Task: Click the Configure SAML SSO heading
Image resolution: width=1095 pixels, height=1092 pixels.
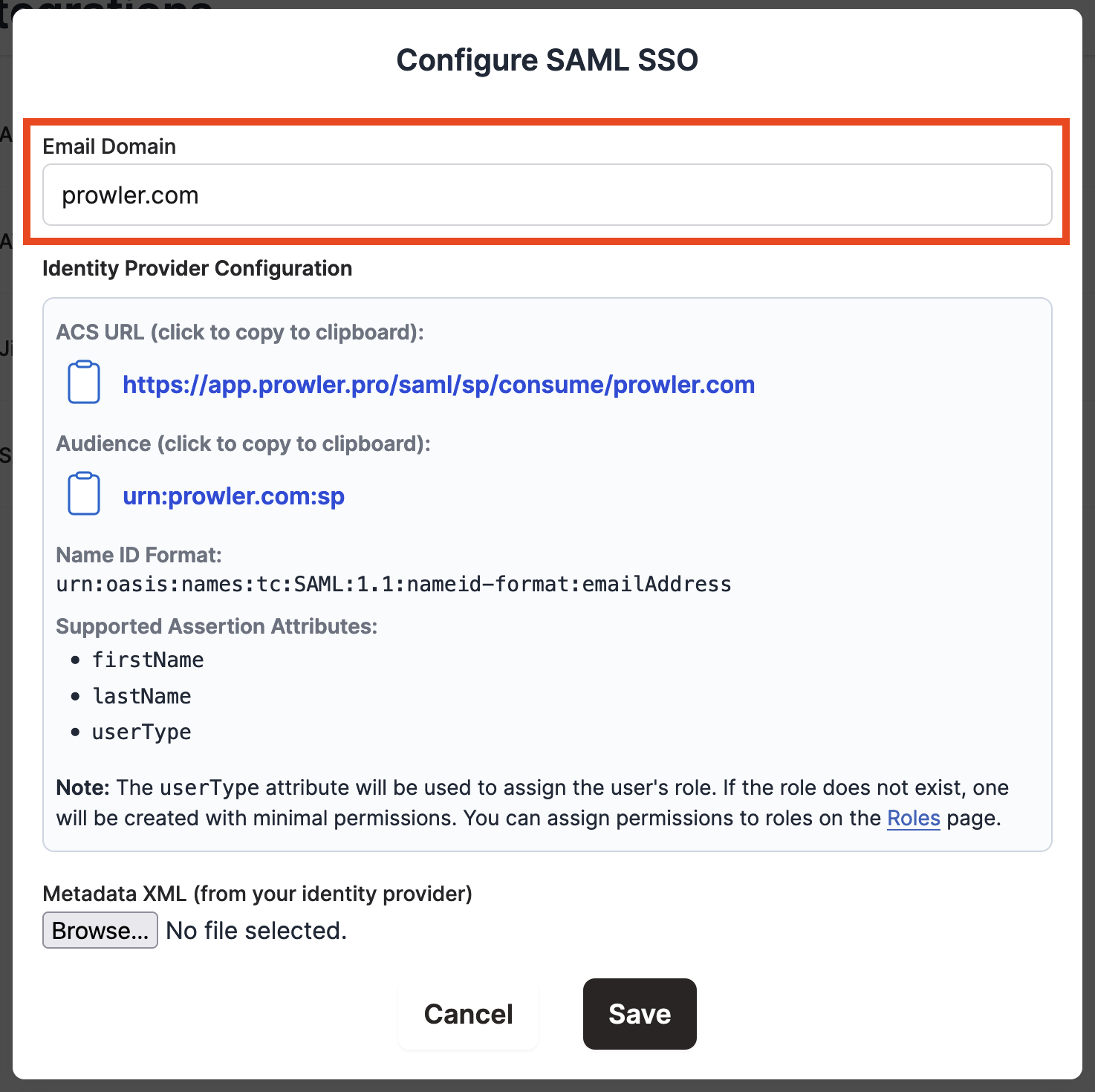Action: click(547, 60)
